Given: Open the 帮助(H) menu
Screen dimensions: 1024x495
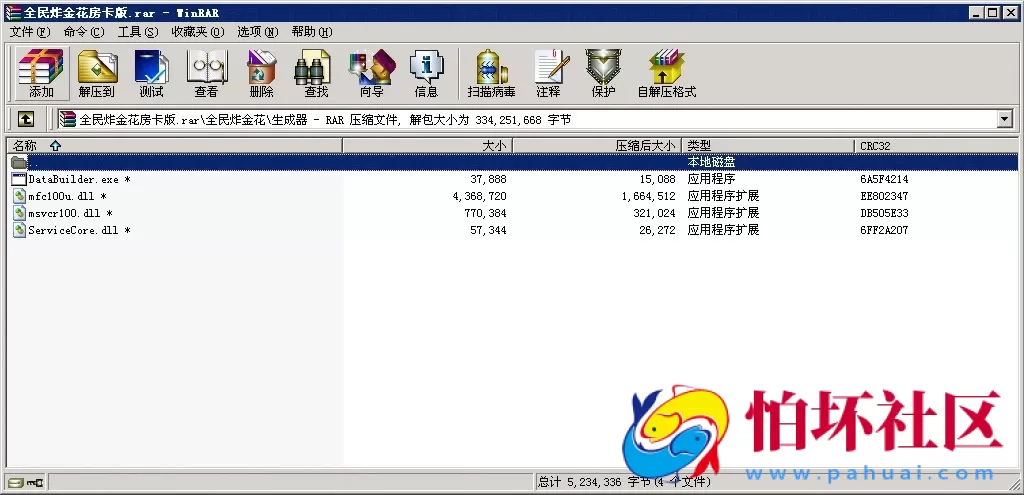Looking at the screenshot, I should pos(312,31).
